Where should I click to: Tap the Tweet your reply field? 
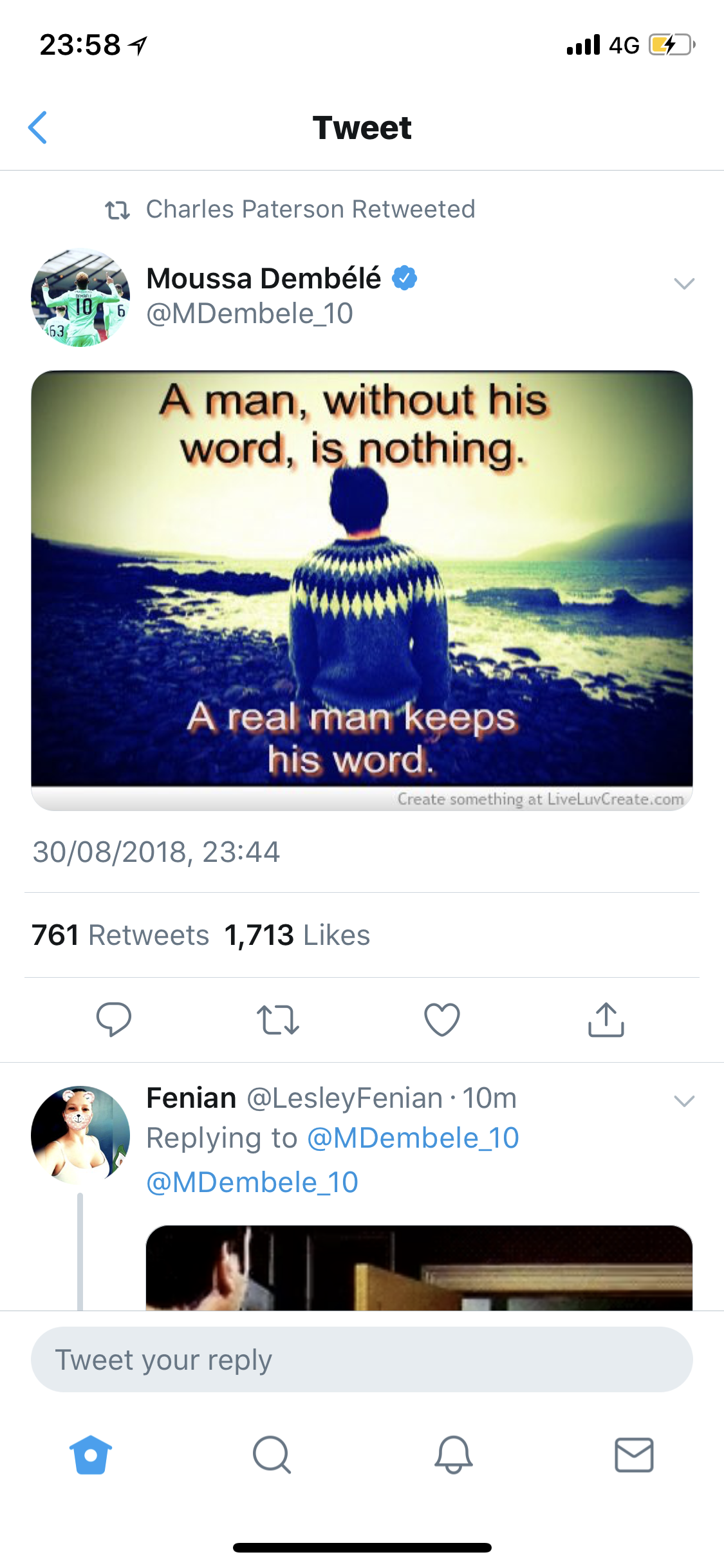point(362,1359)
